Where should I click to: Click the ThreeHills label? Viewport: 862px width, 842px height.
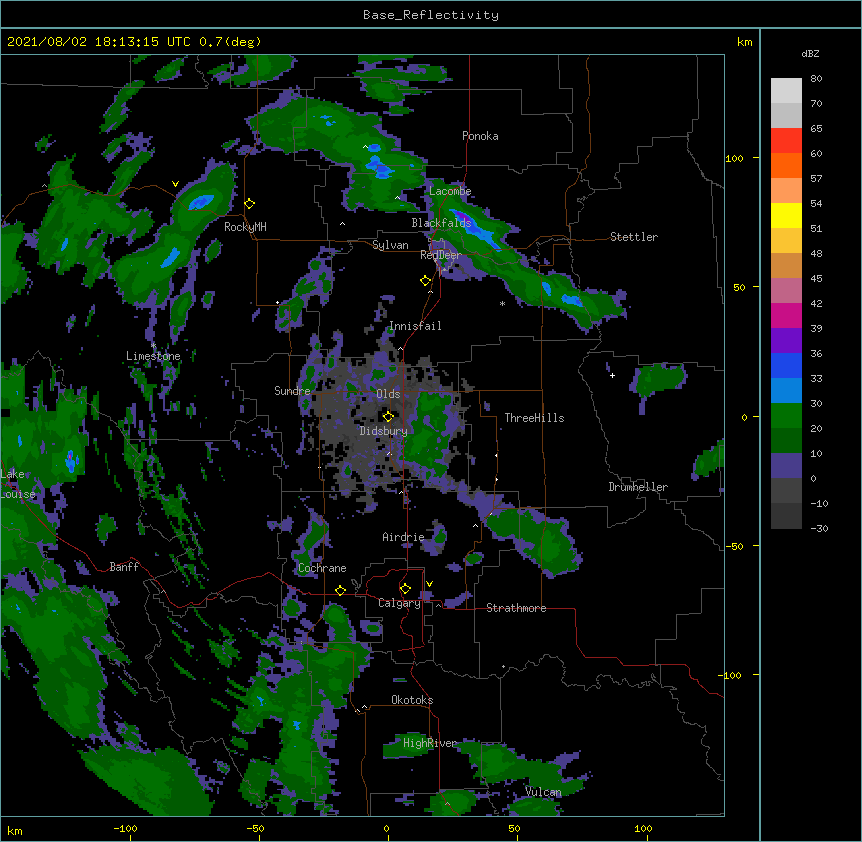534,418
